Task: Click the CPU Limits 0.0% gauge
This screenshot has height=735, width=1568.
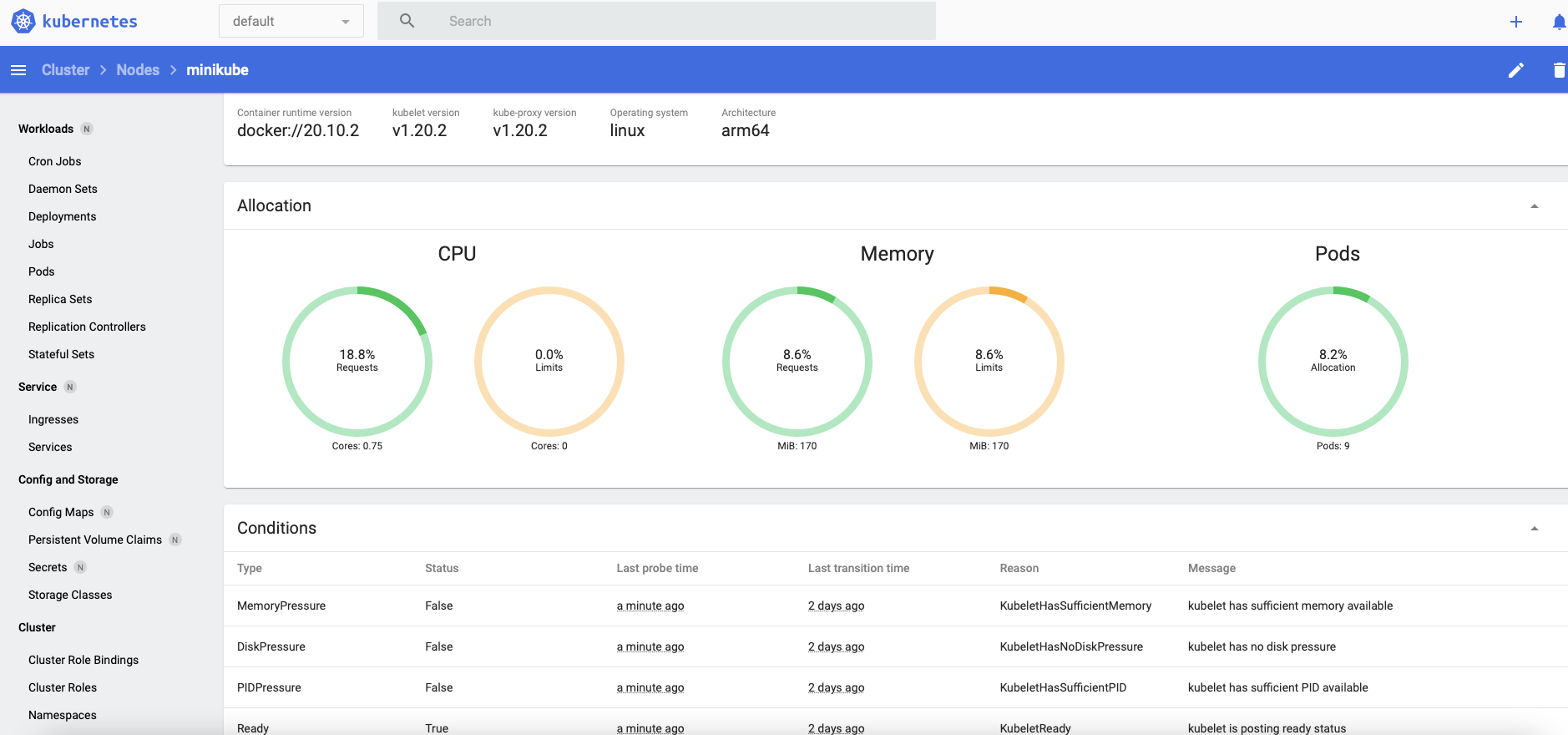Action: click(x=549, y=361)
